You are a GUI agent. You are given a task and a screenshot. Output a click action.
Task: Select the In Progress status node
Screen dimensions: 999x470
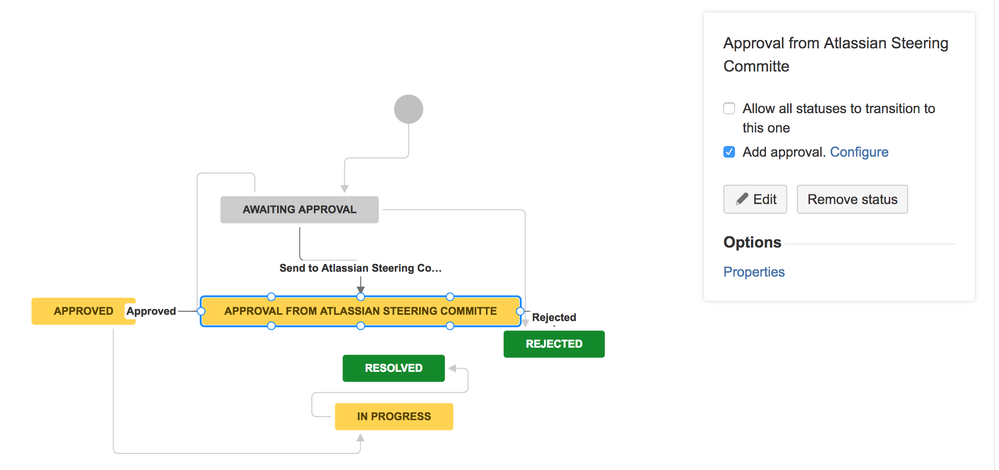tap(394, 417)
